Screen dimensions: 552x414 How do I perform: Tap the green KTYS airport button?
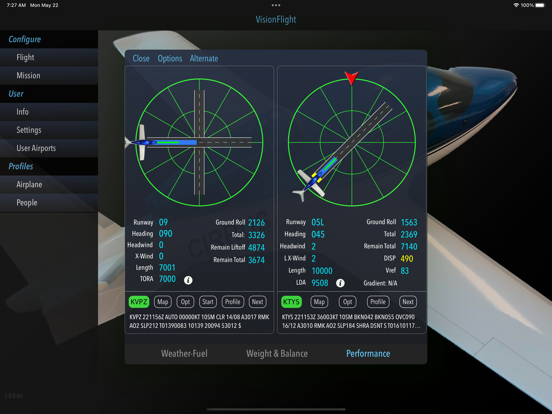pos(291,302)
